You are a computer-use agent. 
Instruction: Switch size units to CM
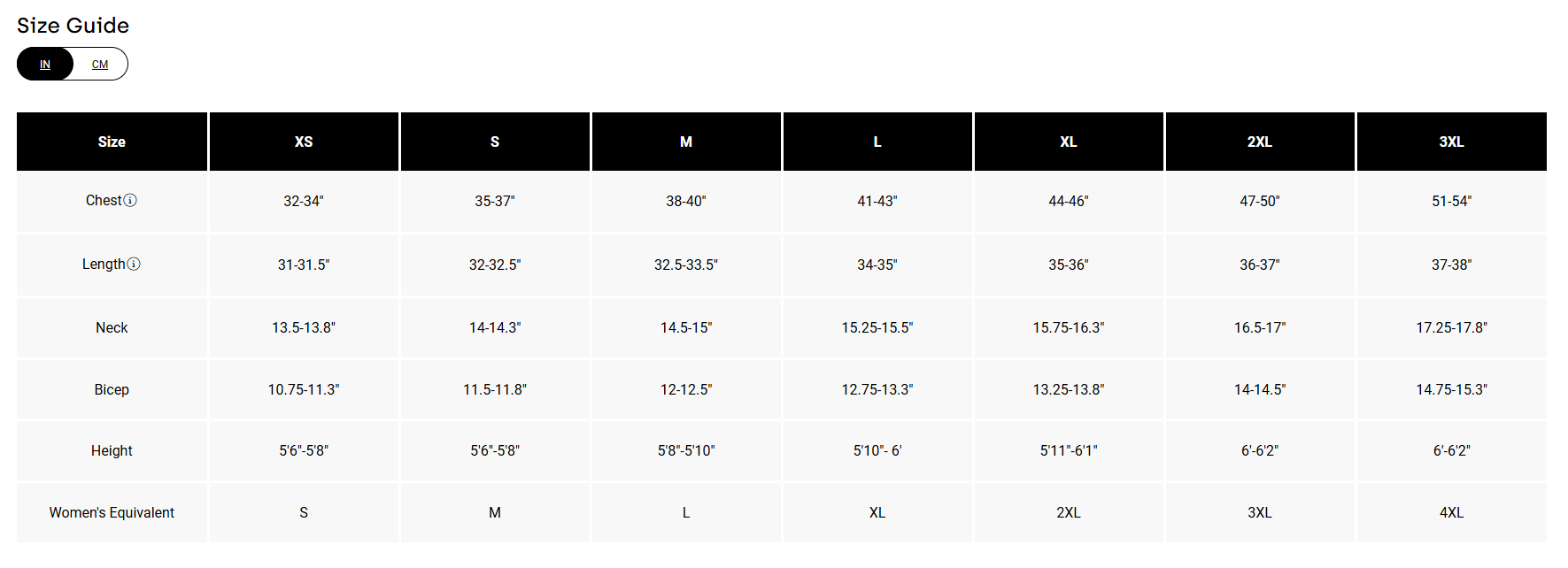pyautogui.click(x=100, y=65)
